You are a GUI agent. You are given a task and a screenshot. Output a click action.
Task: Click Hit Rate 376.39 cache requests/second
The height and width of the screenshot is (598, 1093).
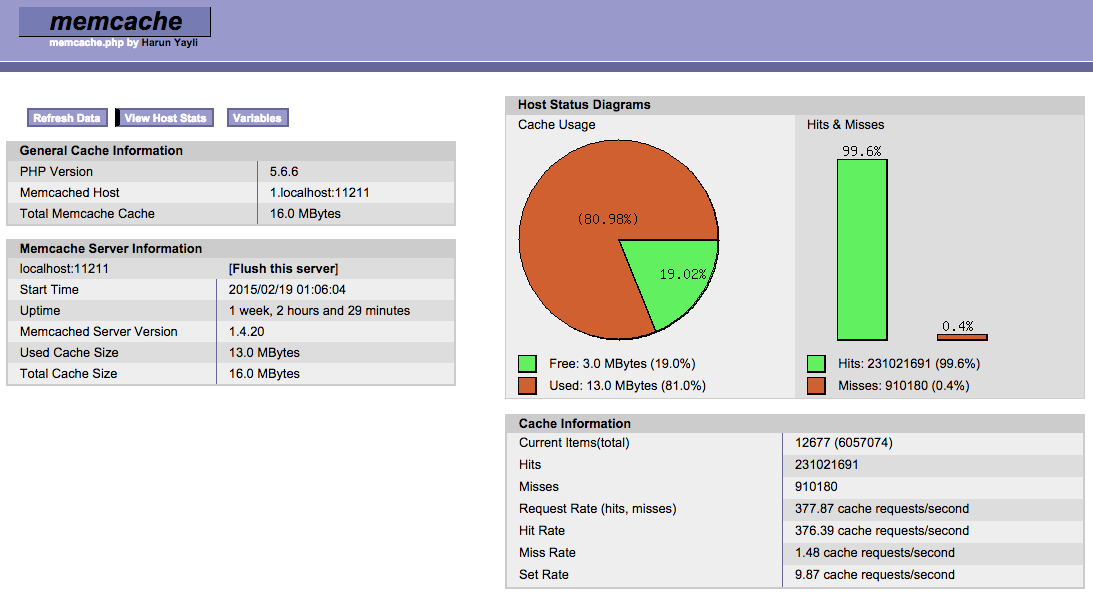pos(882,531)
